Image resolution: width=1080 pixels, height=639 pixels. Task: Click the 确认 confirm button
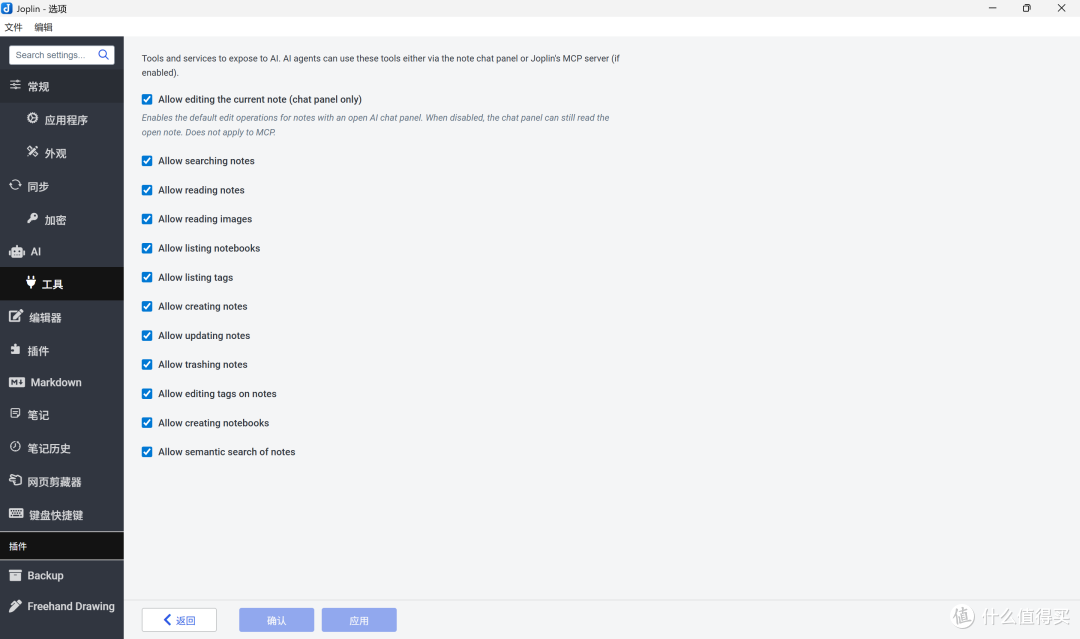pos(276,620)
